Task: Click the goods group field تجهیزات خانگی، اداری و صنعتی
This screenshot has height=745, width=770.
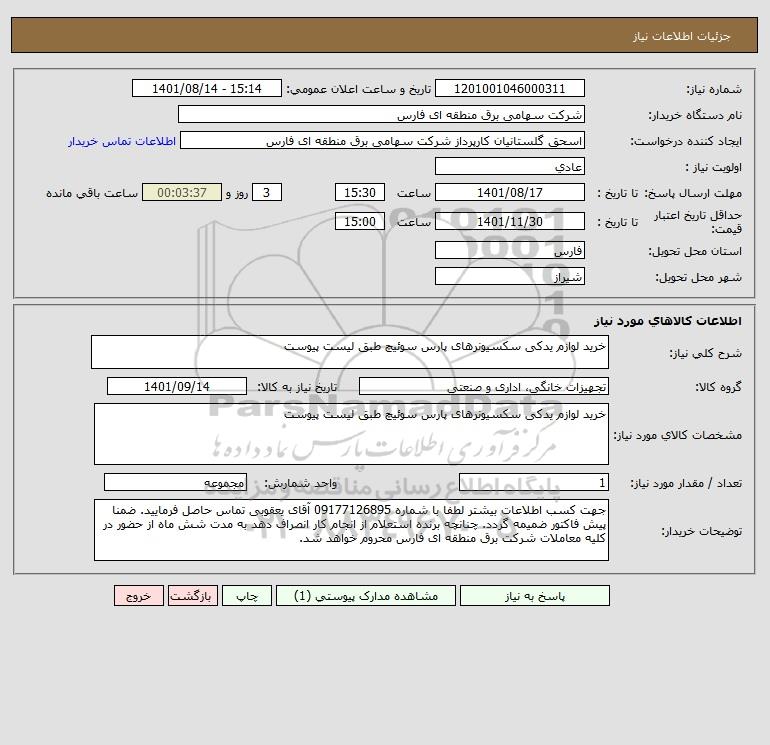Action: 484,386
